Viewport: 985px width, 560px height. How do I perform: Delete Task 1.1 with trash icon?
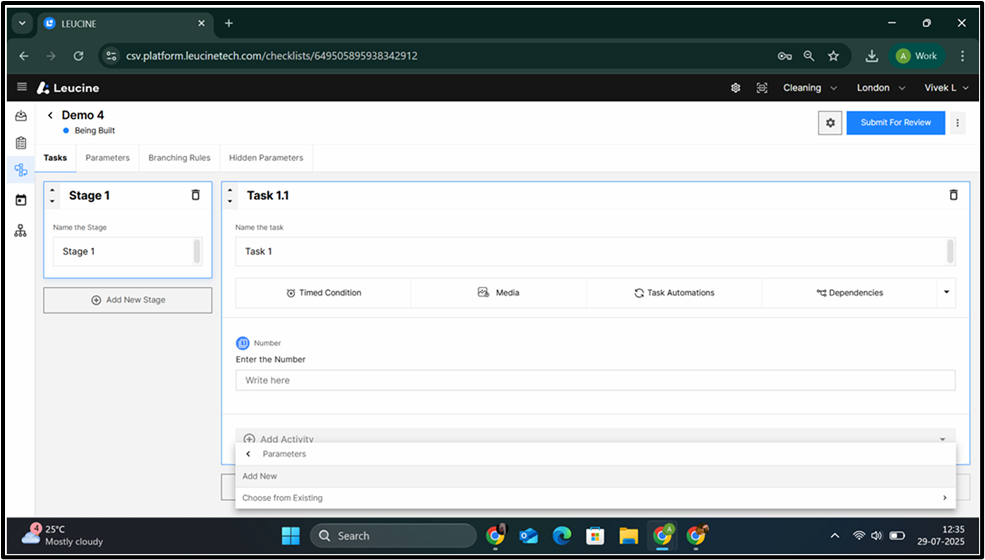click(953, 195)
